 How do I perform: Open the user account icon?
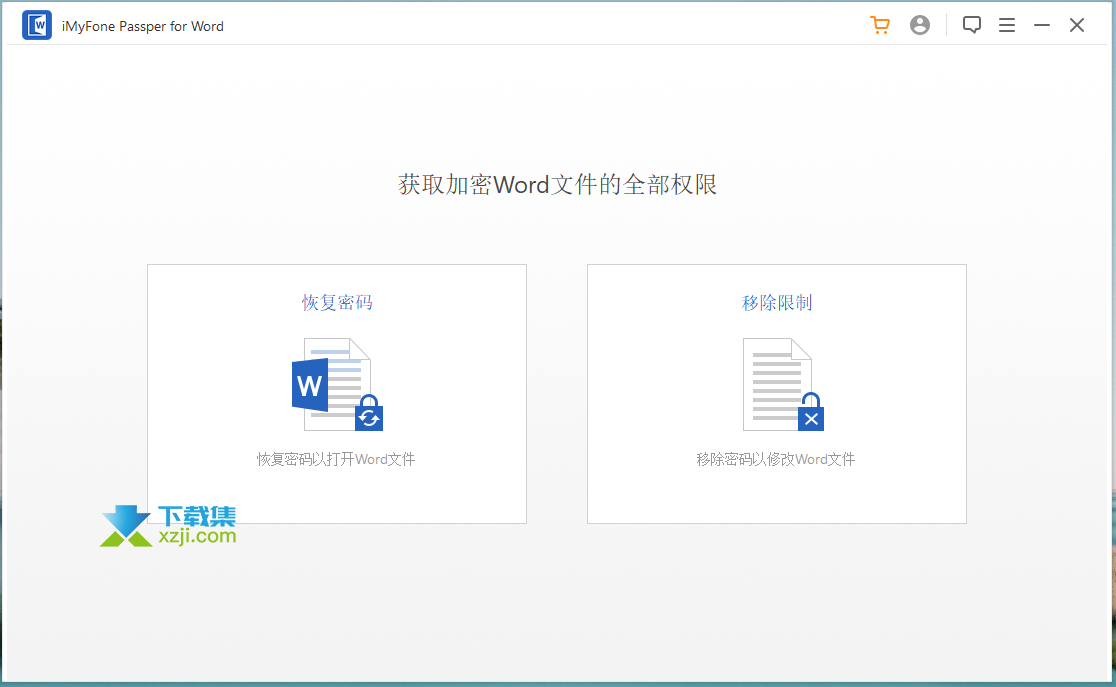(x=920, y=26)
